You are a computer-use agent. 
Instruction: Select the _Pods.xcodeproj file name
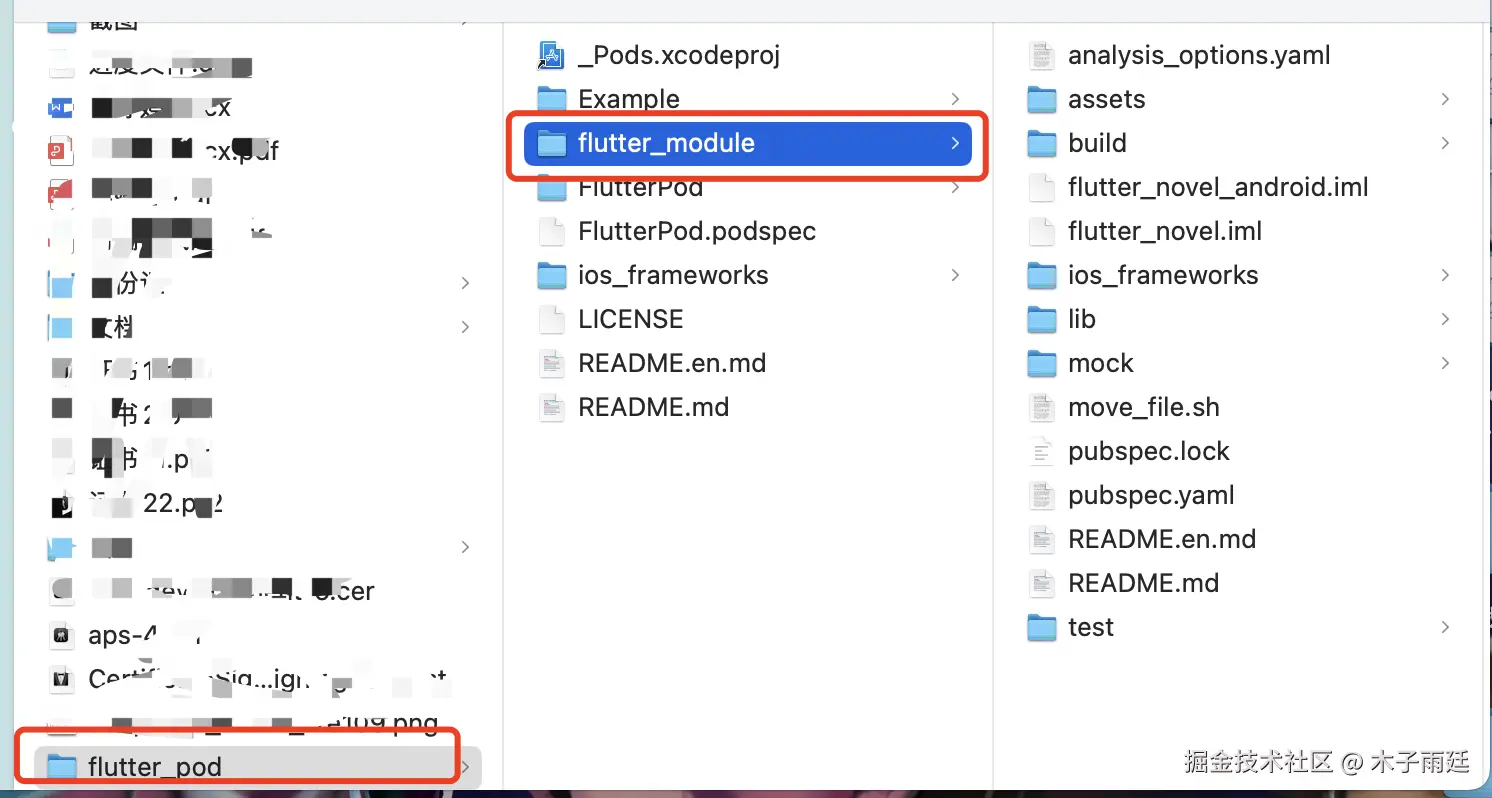coord(679,55)
